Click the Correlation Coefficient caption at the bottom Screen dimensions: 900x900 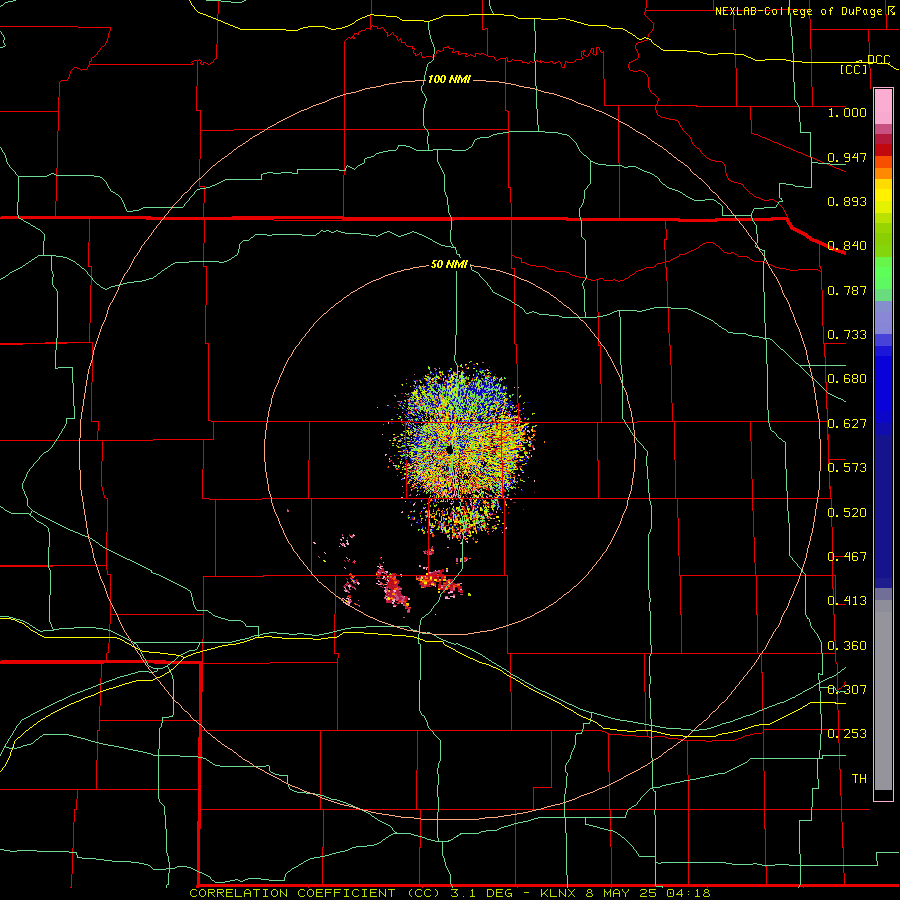(450, 893)
